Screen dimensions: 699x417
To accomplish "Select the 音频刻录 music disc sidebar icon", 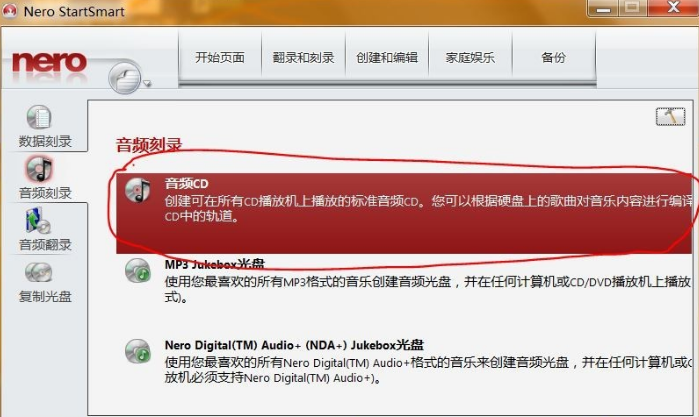I will click(39, 169).
